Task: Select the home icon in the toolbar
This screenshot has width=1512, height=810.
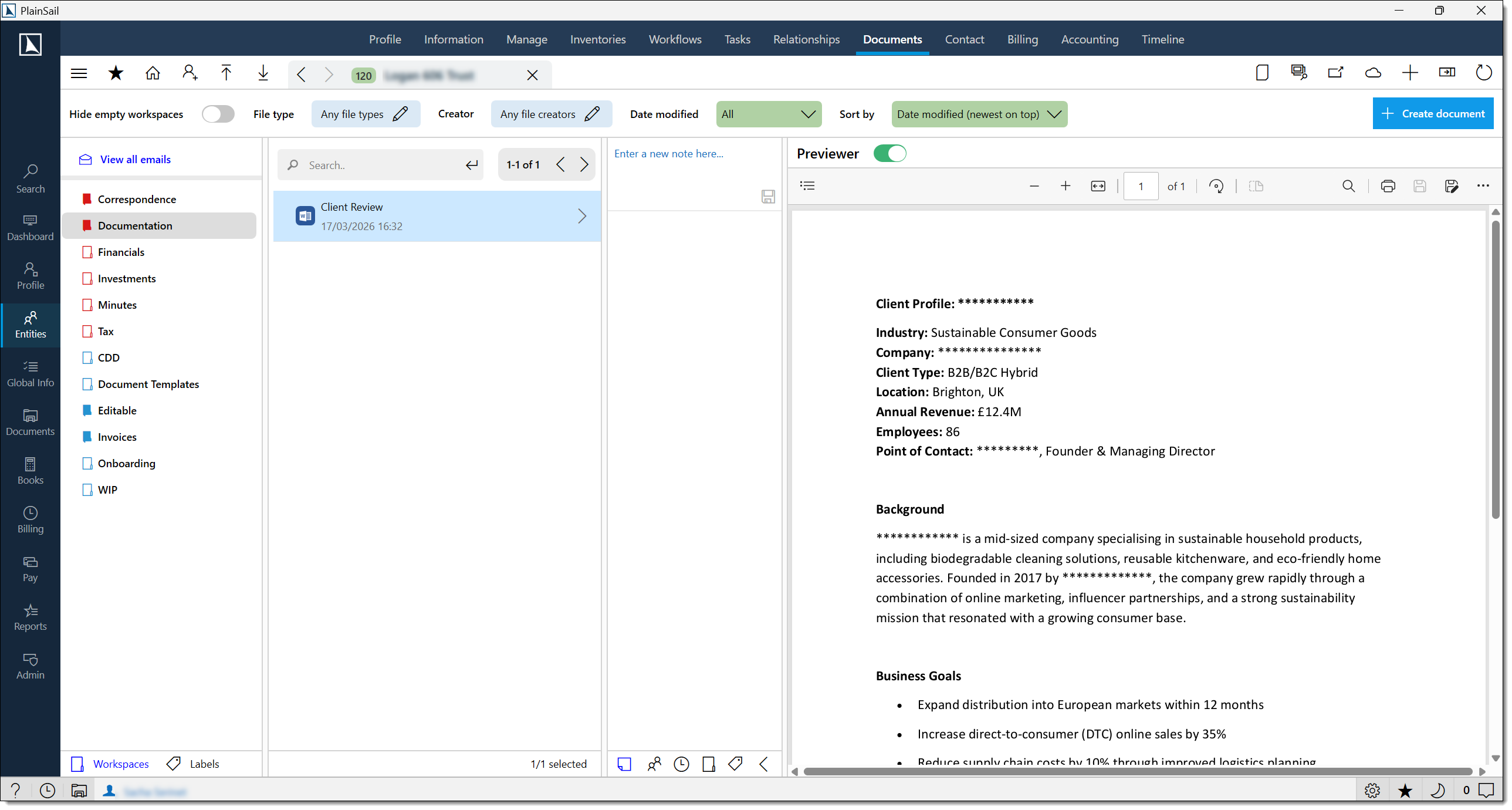Action: point(153,73)
